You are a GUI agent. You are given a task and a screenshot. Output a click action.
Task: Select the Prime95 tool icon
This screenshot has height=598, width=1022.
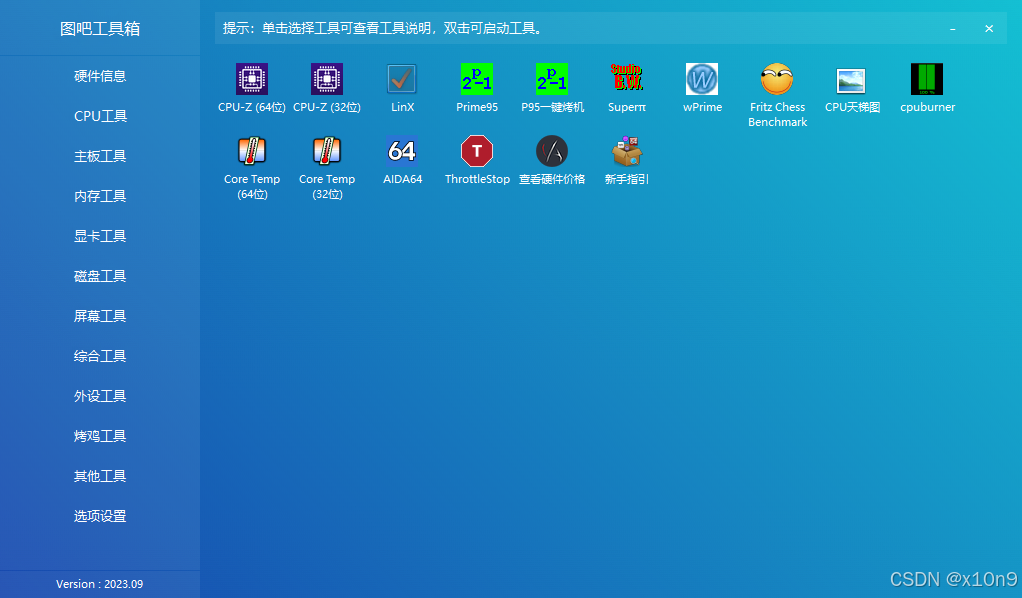[476, 79]
